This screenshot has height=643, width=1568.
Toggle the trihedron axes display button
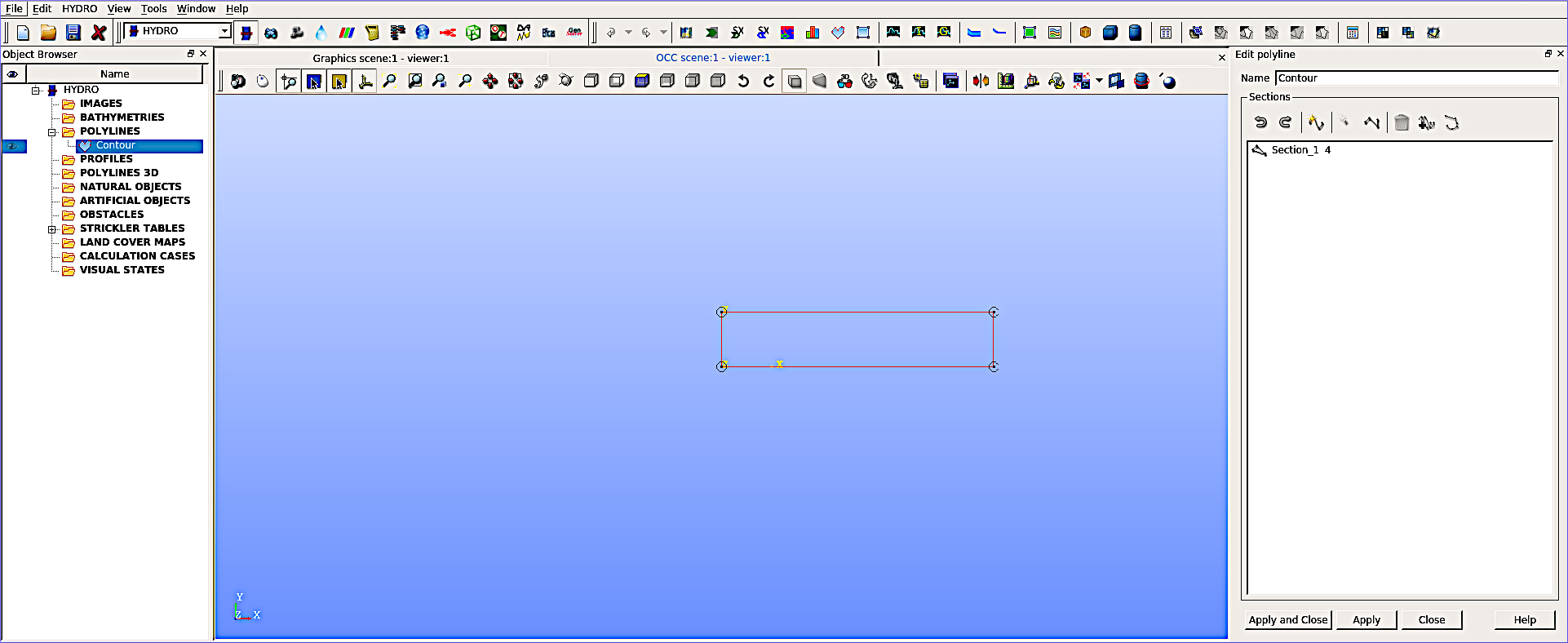[x=365, y=82]
